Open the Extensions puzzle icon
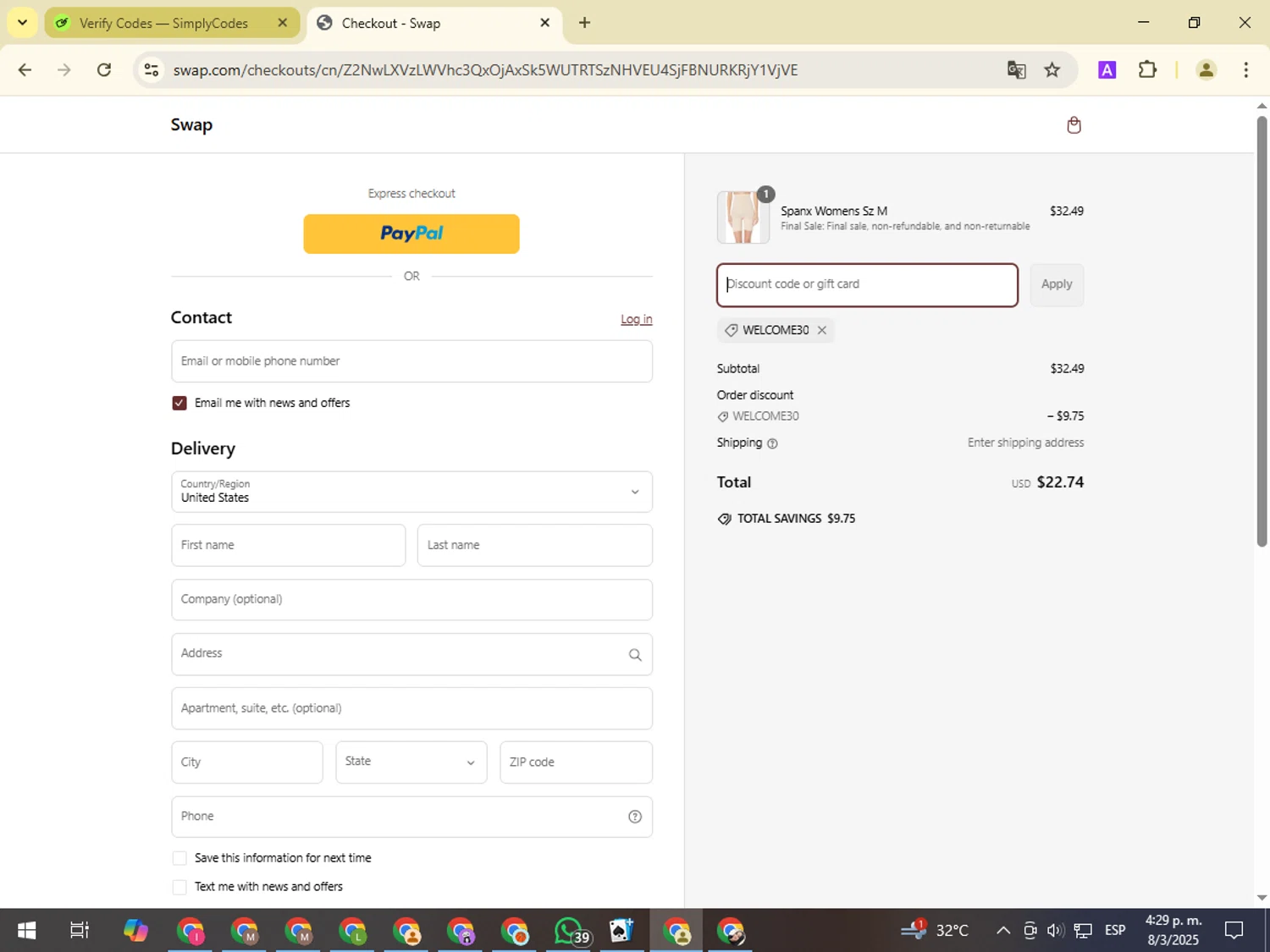The width and height of the screenshot is (1270, 952). 1147,70
